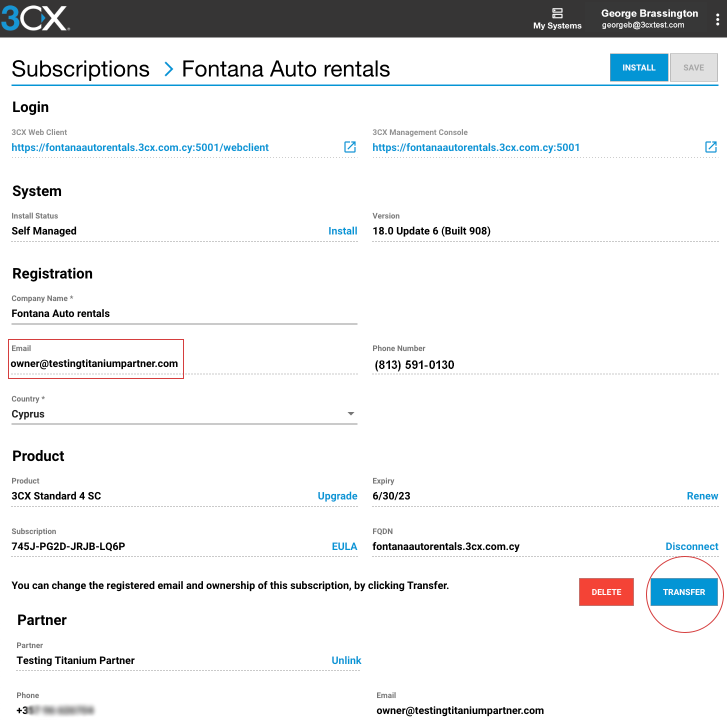
Task: Click George Brassington account name
Action: click(x=650, y=13)
